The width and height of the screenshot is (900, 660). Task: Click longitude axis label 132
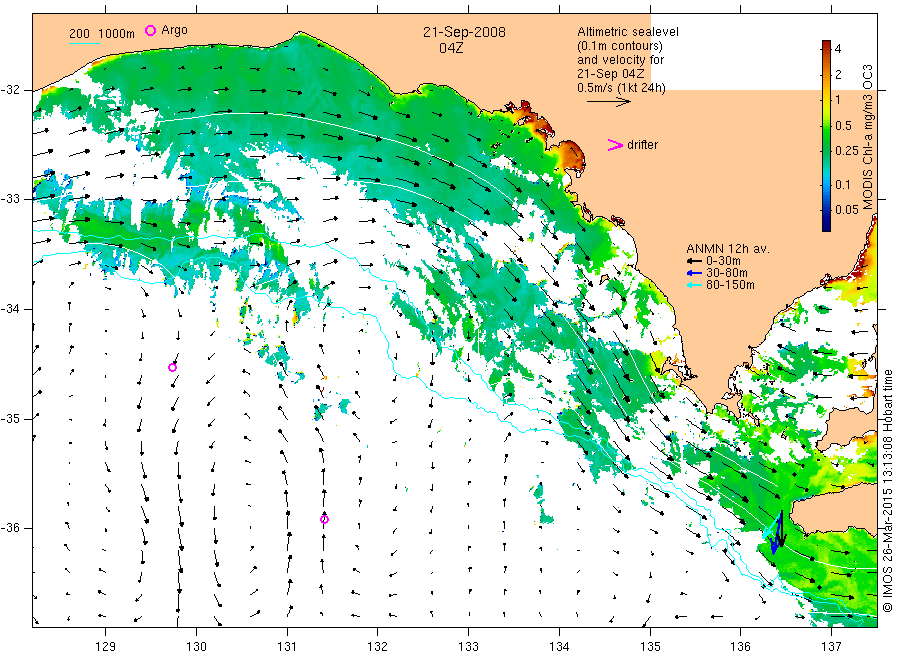(378, 646)
